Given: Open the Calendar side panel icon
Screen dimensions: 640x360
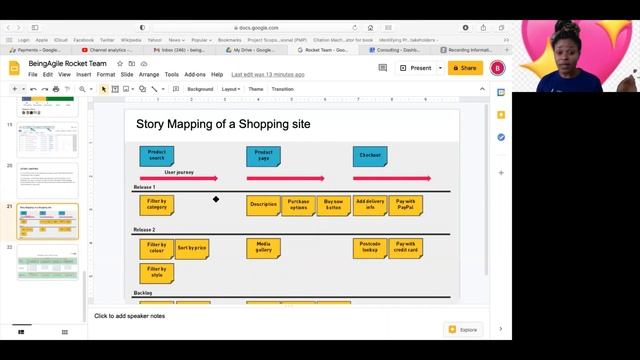Looking at the screenshot, I should click(x=501, y=93).
